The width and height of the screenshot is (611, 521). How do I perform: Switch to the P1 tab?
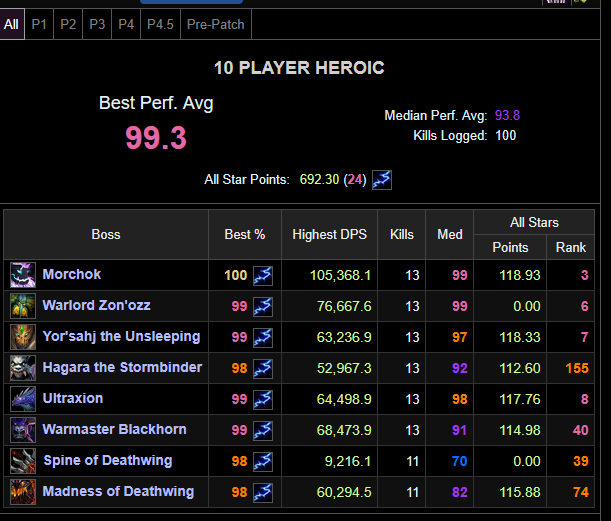pyautogui.click(x=39, y=24)
